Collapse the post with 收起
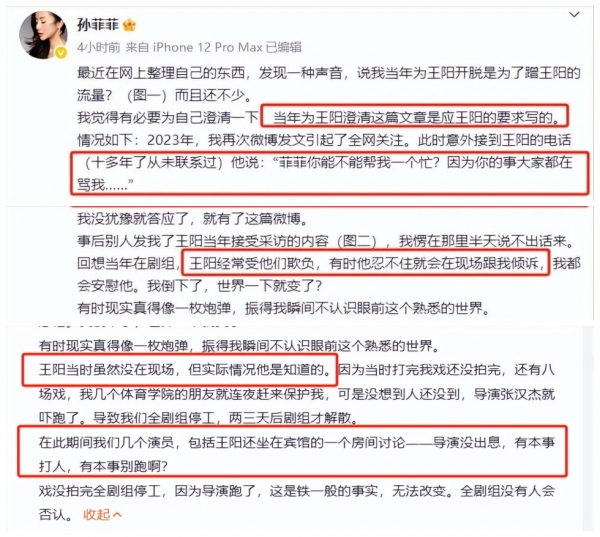 coord(102,514)
